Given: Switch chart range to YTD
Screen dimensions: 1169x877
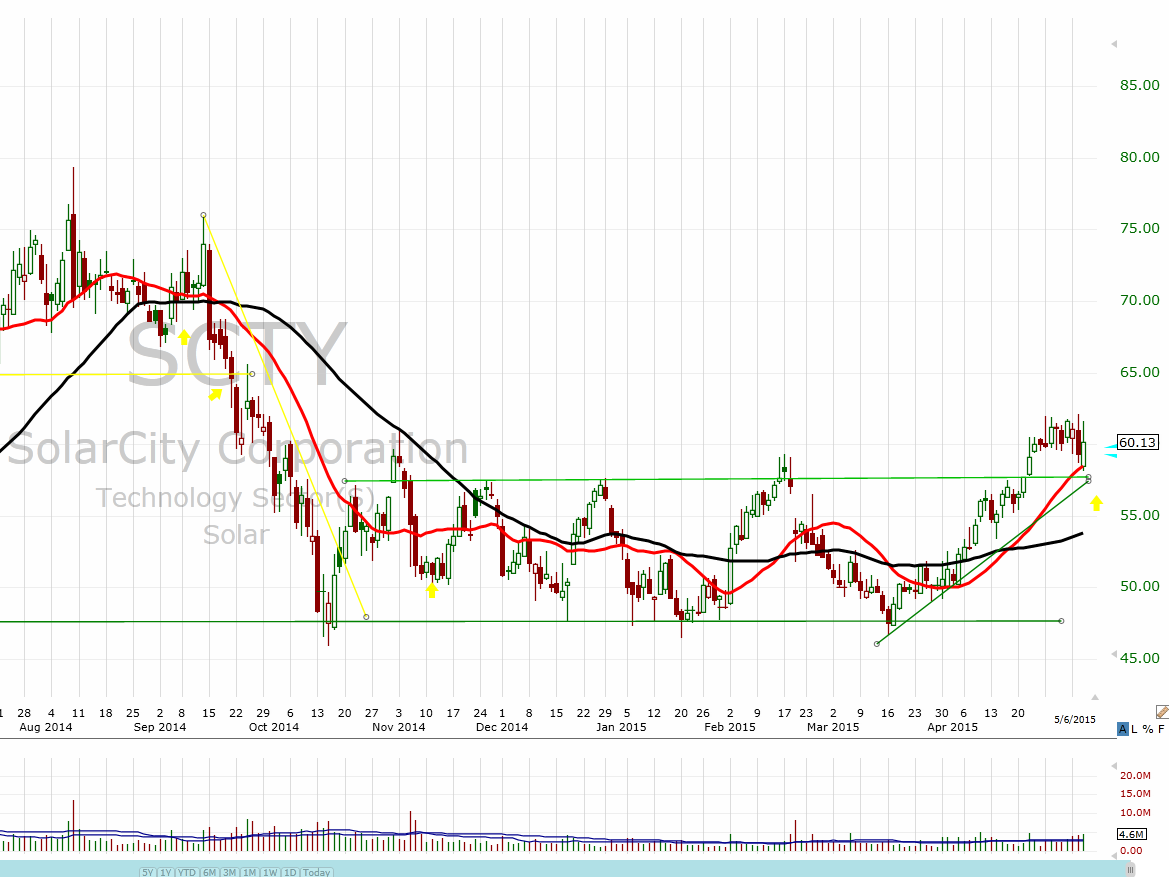Looking at the screenshot, I should pos(187,872).
